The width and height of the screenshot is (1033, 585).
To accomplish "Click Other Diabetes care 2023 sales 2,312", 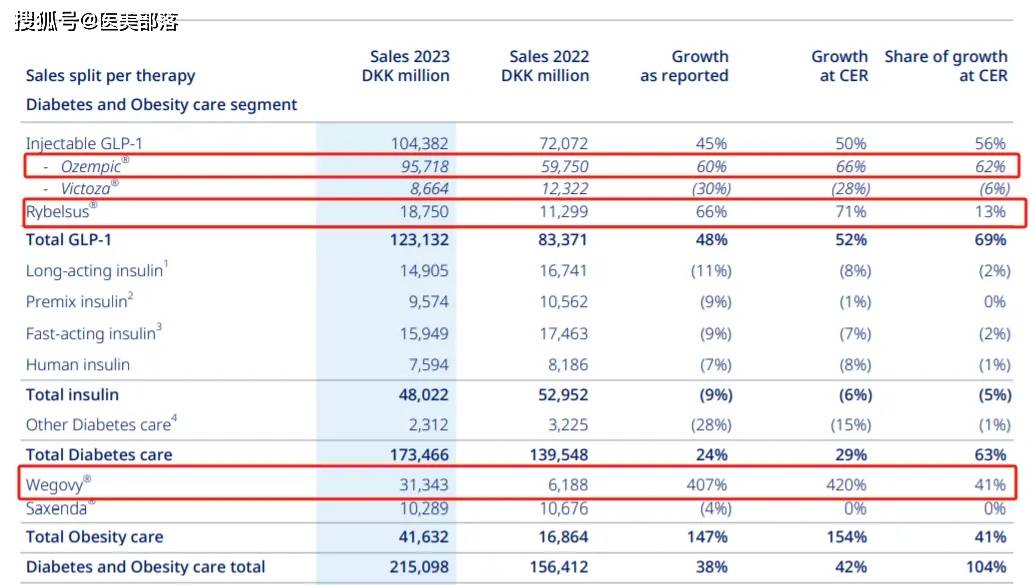I will tap(428, 425).
